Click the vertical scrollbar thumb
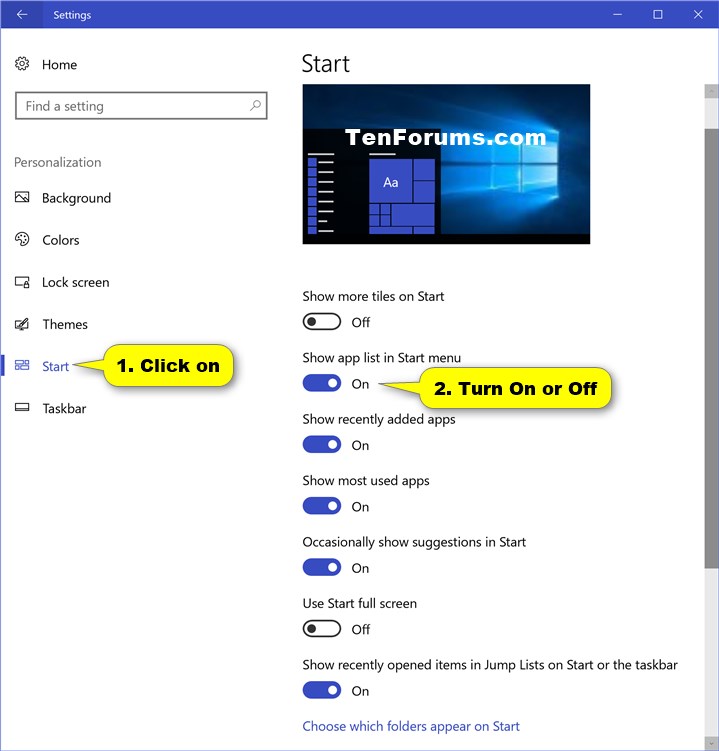719x751 pixels. 711,348
